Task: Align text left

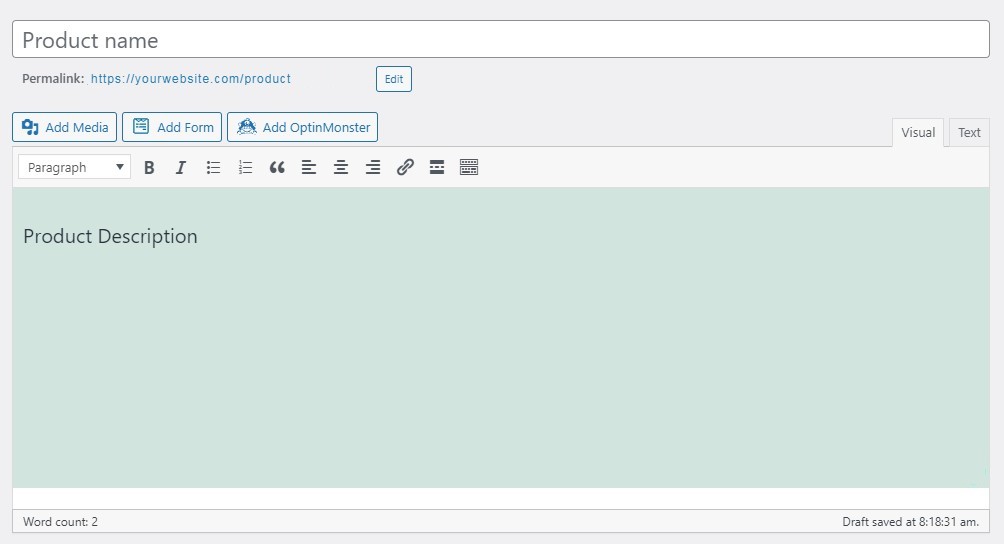Action: 309,168
